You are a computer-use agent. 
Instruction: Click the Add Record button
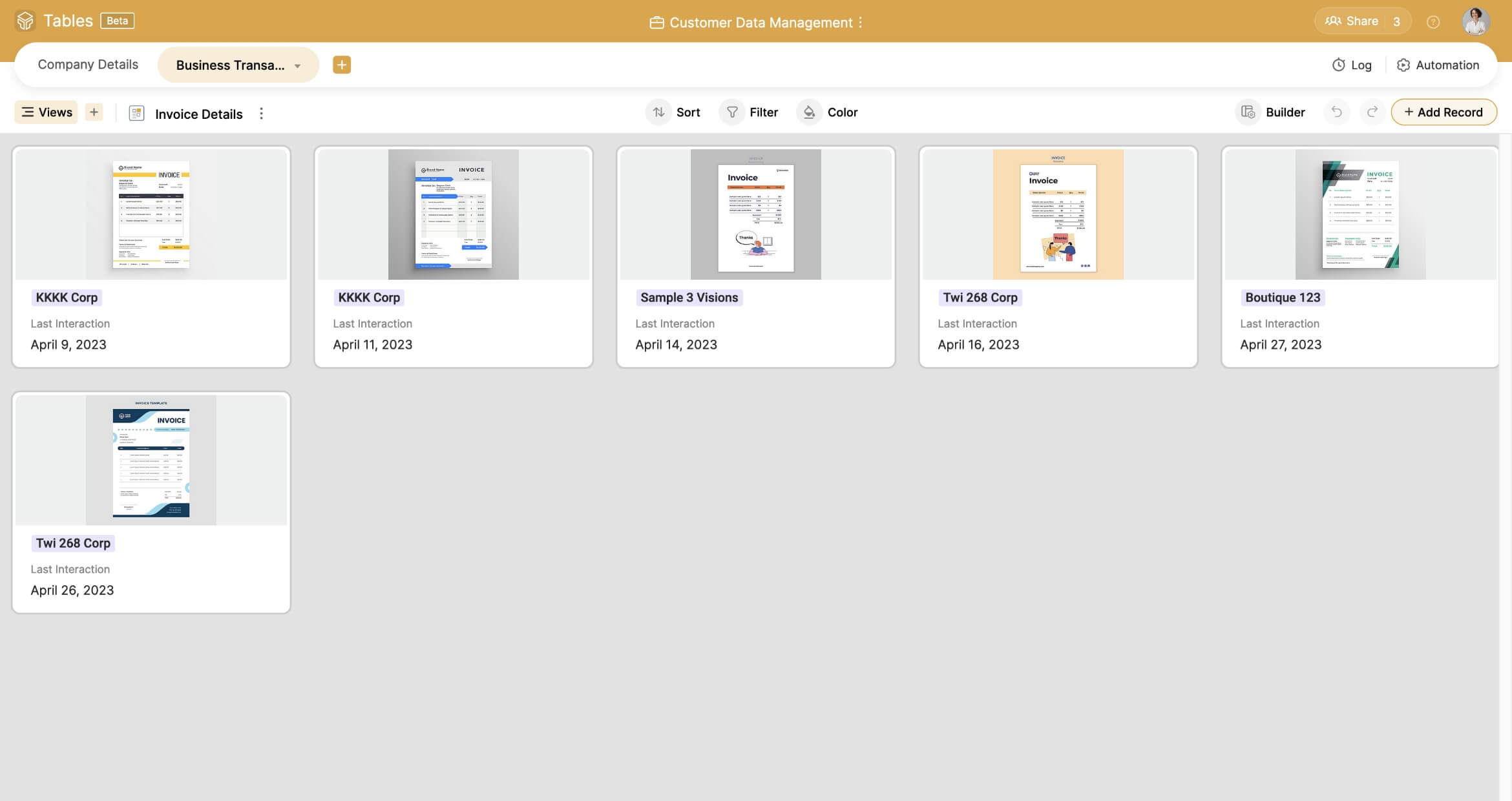click(1444, 112)
